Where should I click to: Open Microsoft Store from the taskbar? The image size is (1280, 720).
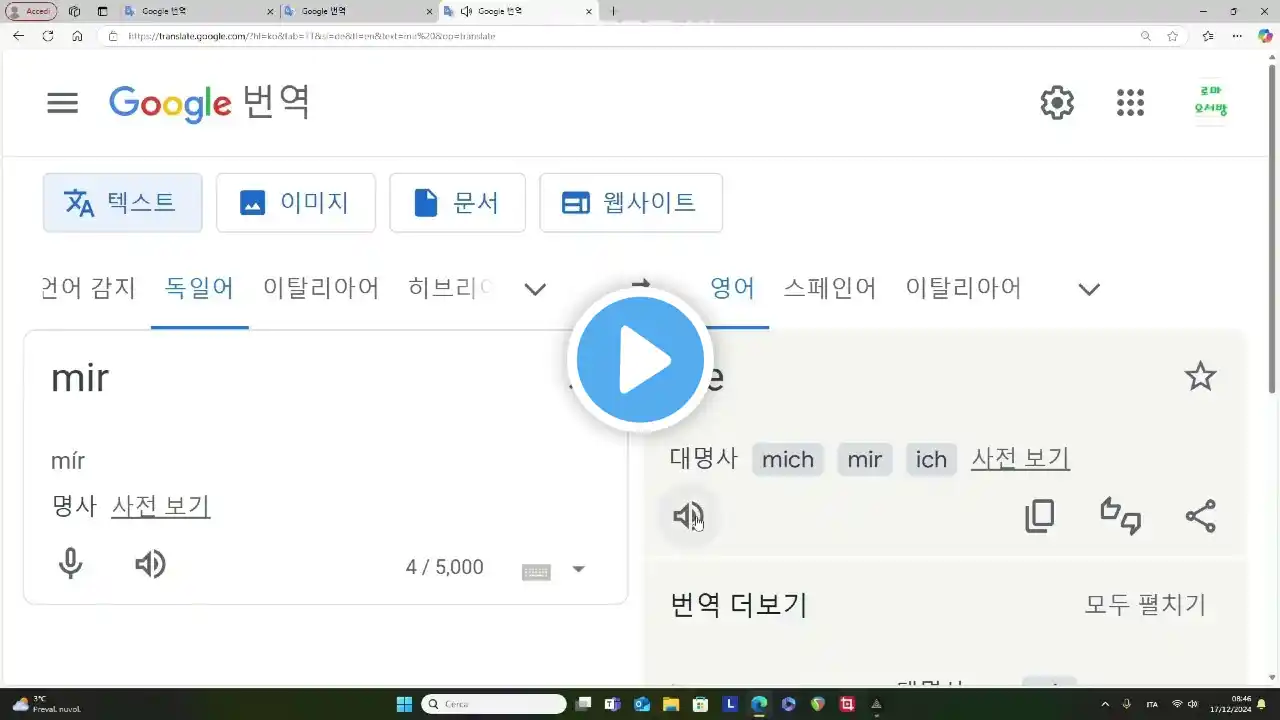[x=701, y=704]
